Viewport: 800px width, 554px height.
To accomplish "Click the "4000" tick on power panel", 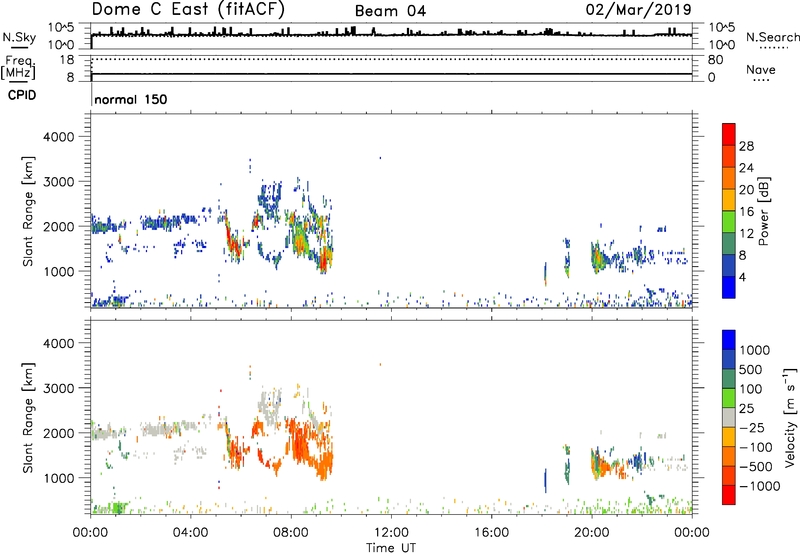I will tap(58, 137).
